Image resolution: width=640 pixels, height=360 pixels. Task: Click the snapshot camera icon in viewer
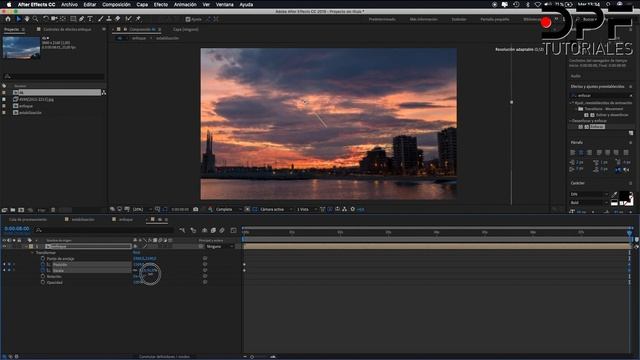click(x=196, y=209)
